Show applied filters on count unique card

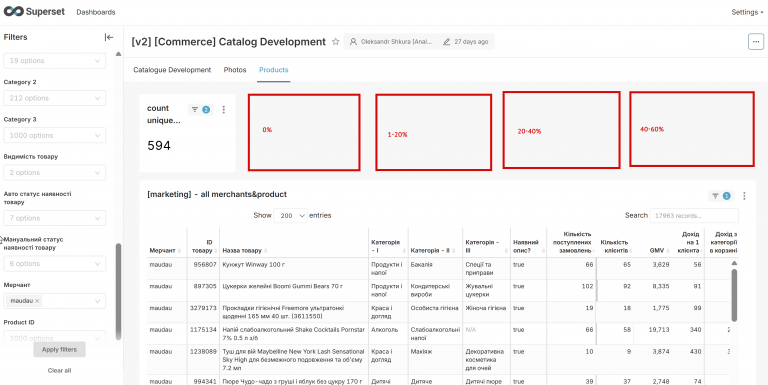pos(200,110)
